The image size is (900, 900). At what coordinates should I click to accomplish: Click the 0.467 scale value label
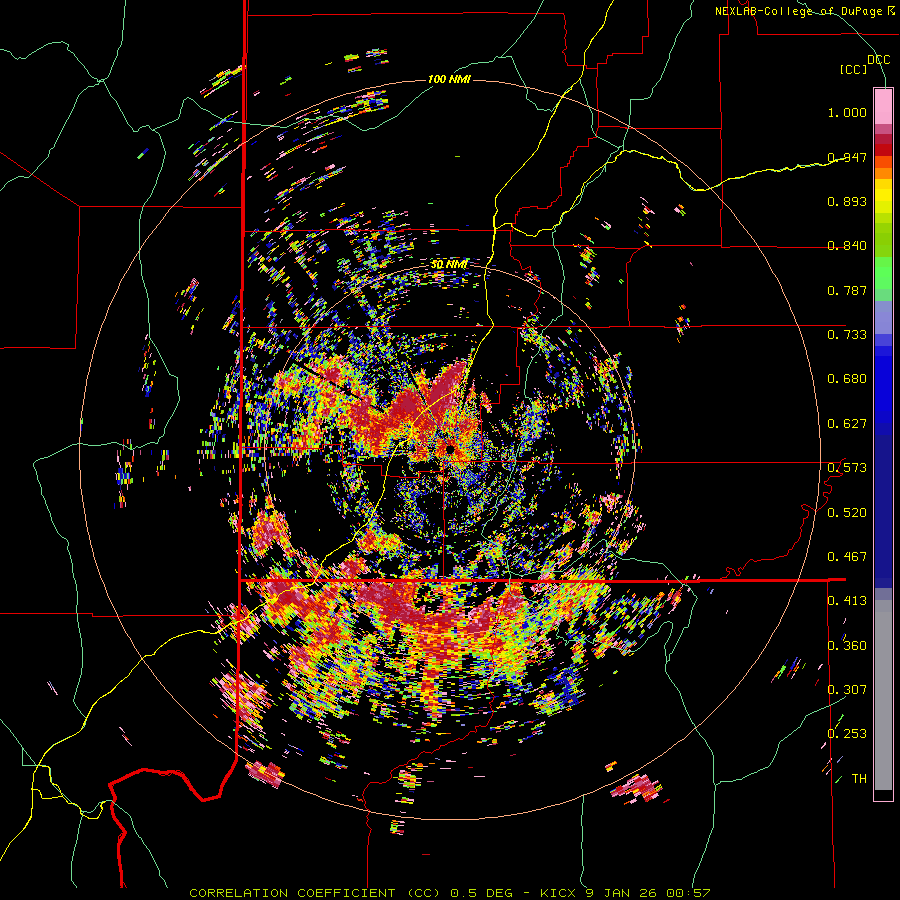pyautogui.click(x=847, y=557)
